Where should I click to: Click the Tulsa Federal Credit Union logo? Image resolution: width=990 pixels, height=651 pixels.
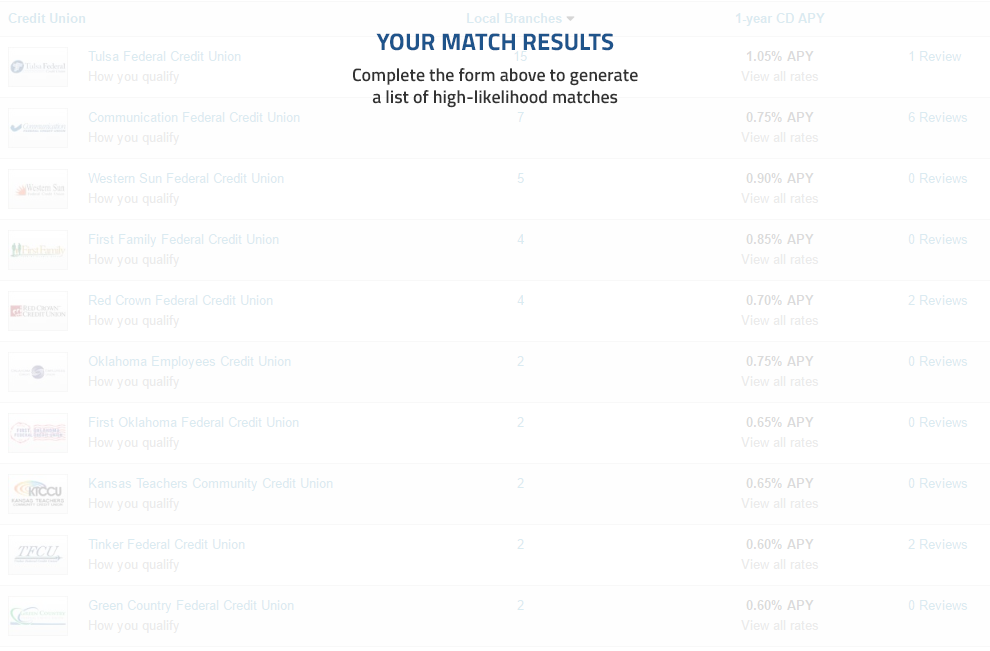point(38,67)
